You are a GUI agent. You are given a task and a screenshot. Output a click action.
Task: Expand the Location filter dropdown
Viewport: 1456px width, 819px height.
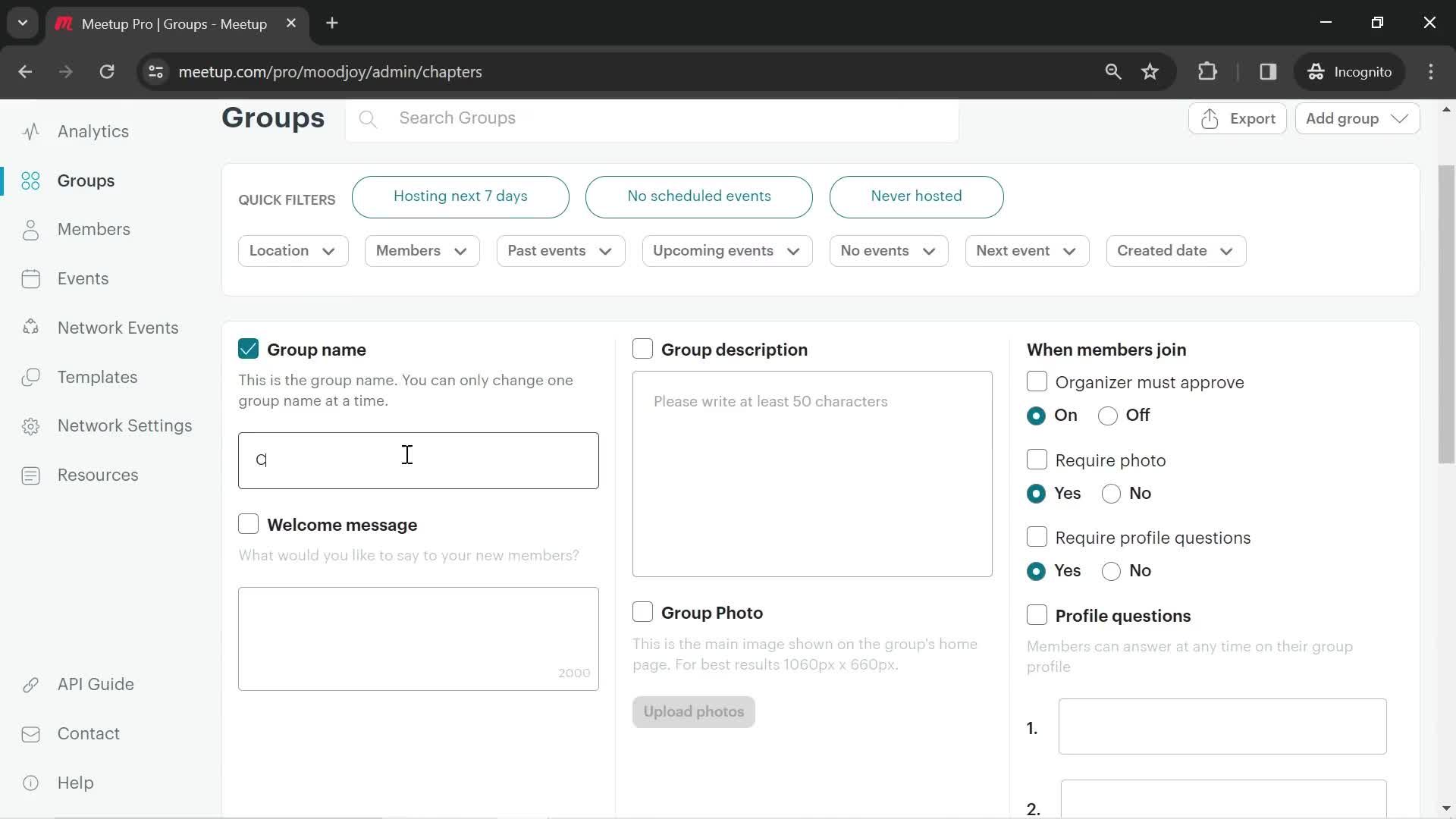click(x=291, y=250)
